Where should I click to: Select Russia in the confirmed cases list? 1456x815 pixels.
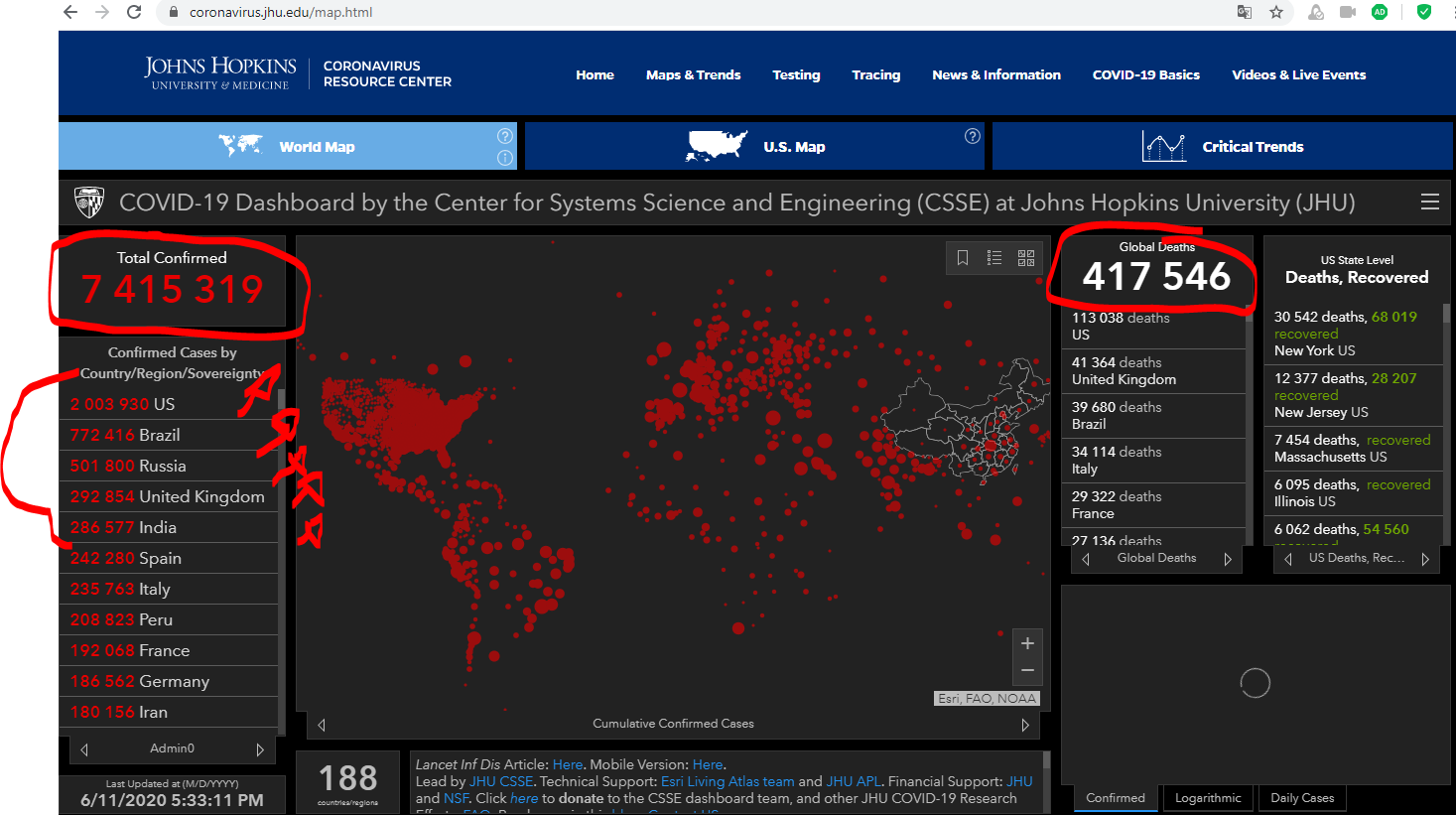tap(169, 466)
